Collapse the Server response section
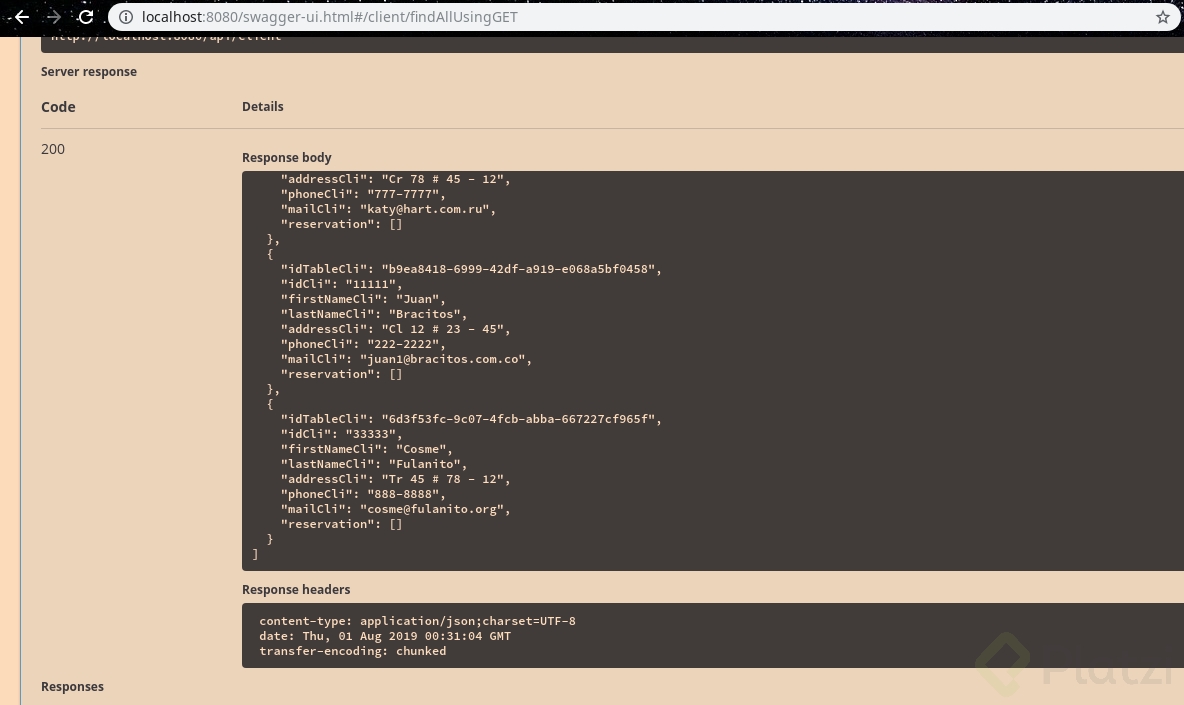 pos(89,71)
